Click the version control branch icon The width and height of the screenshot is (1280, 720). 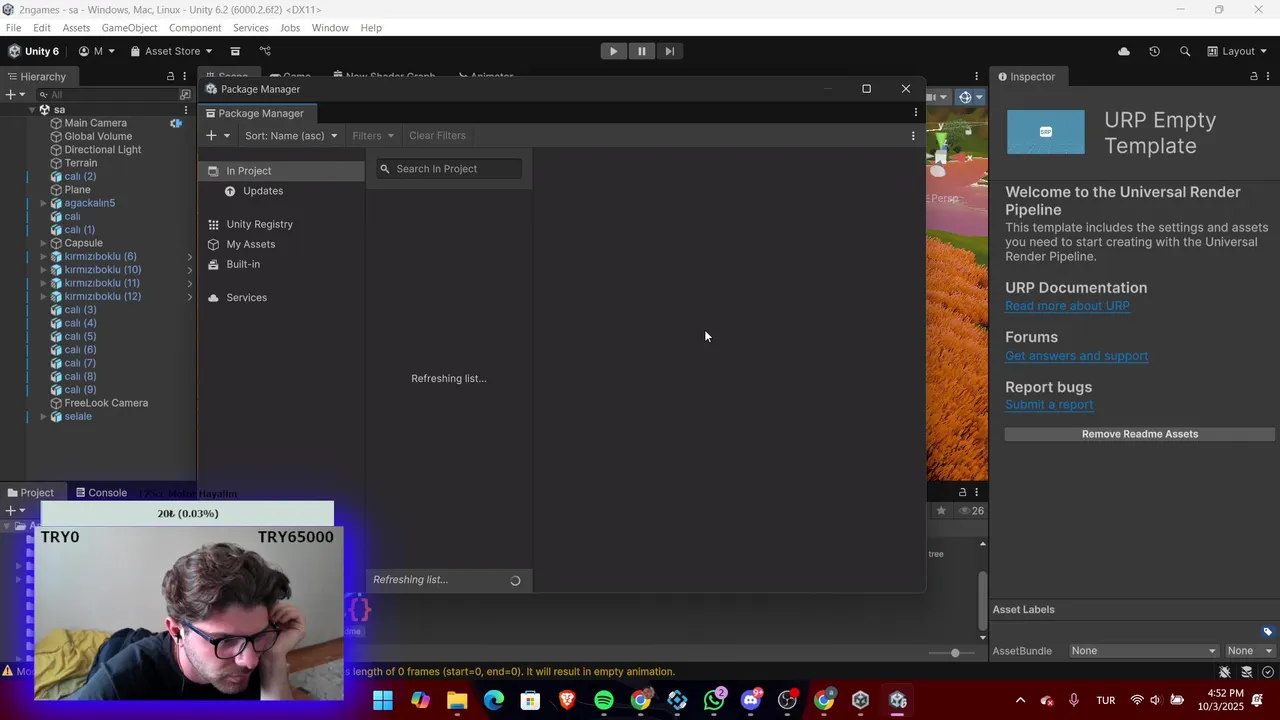tap(265, 51)
